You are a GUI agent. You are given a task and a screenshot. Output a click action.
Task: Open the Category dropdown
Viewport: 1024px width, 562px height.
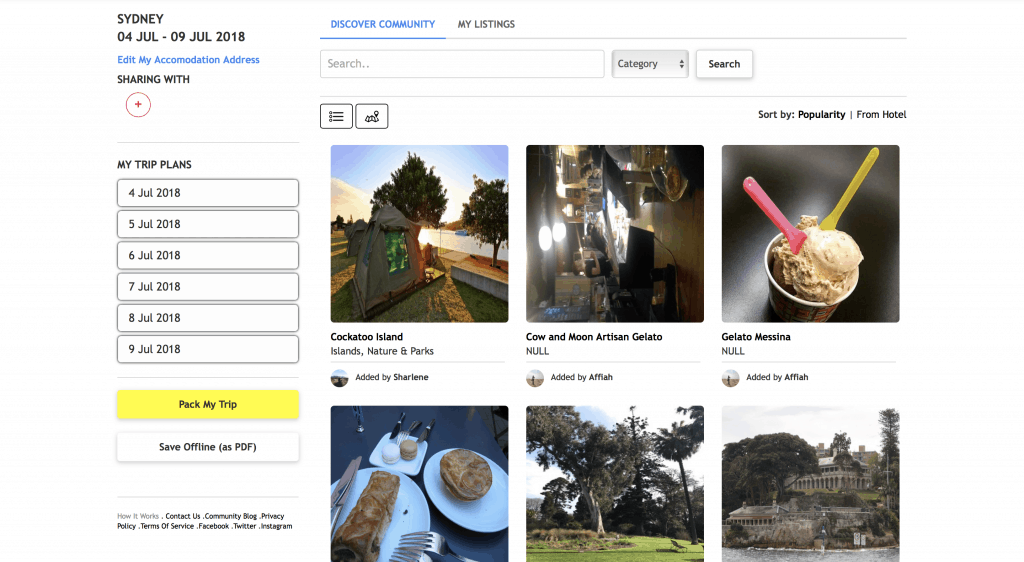pos(650,64)
